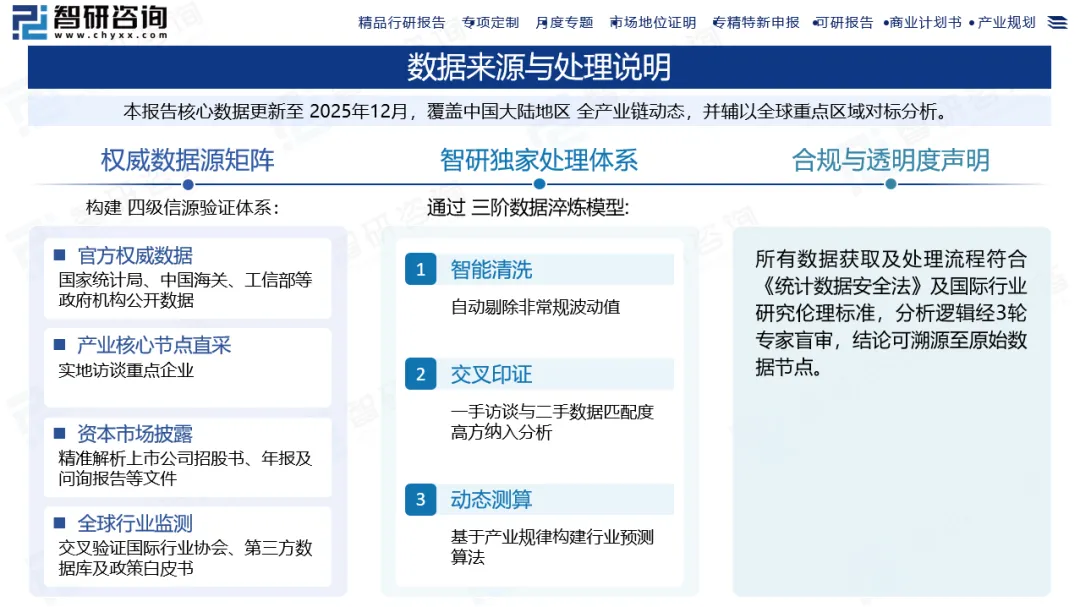1080x607 pixels.
Task: Toggle the blue dot under 权威数据源矩阵
Action: 187,184
